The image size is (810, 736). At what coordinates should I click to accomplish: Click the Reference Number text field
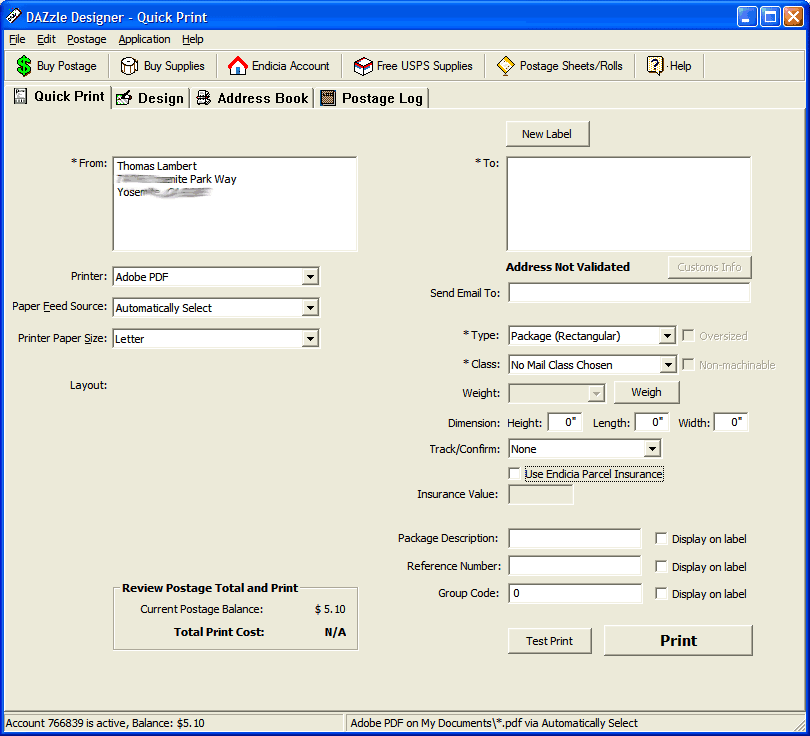point(575,566)
